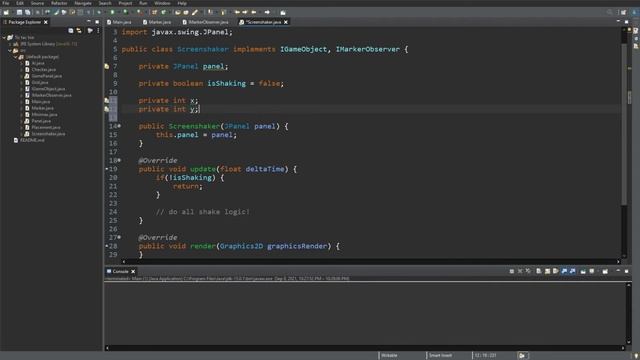Select README.md in Package Explorer

[32, 140]
